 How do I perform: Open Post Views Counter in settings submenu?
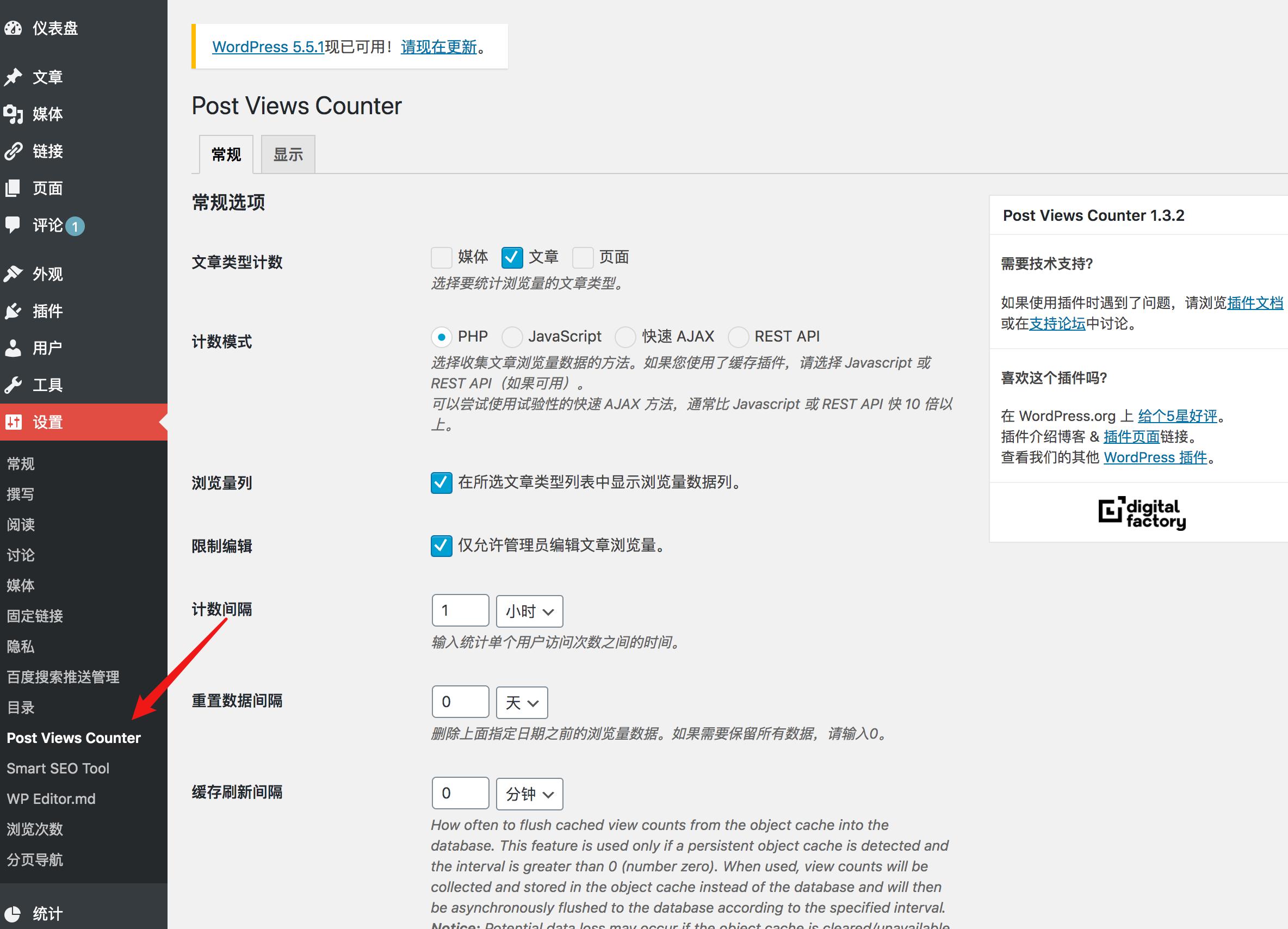[x=73, y=738]
